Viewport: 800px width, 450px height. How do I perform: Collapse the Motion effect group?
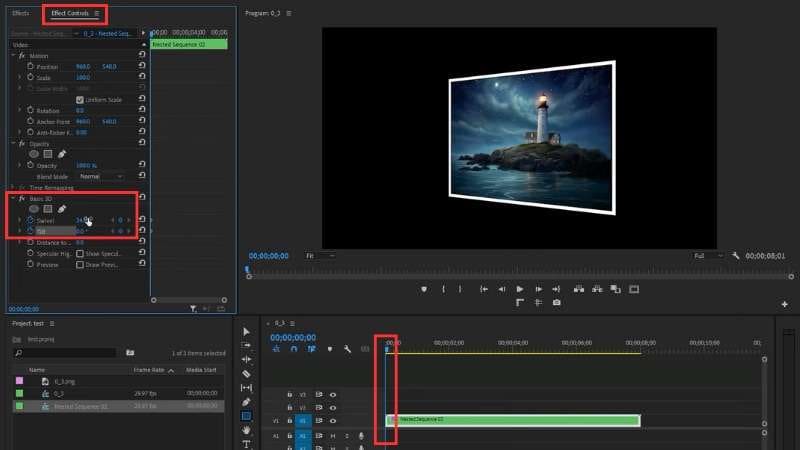tap(13, 55)
